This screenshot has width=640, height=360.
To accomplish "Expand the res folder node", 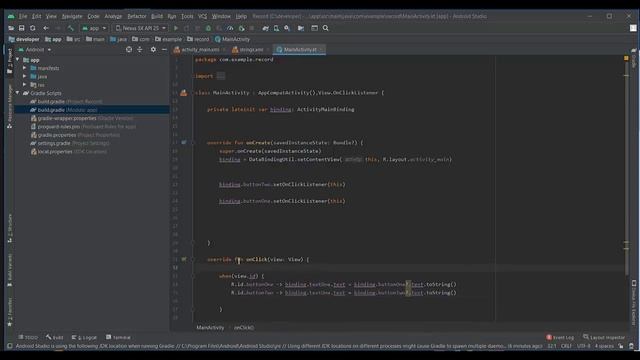I will (x=25, y=85).
